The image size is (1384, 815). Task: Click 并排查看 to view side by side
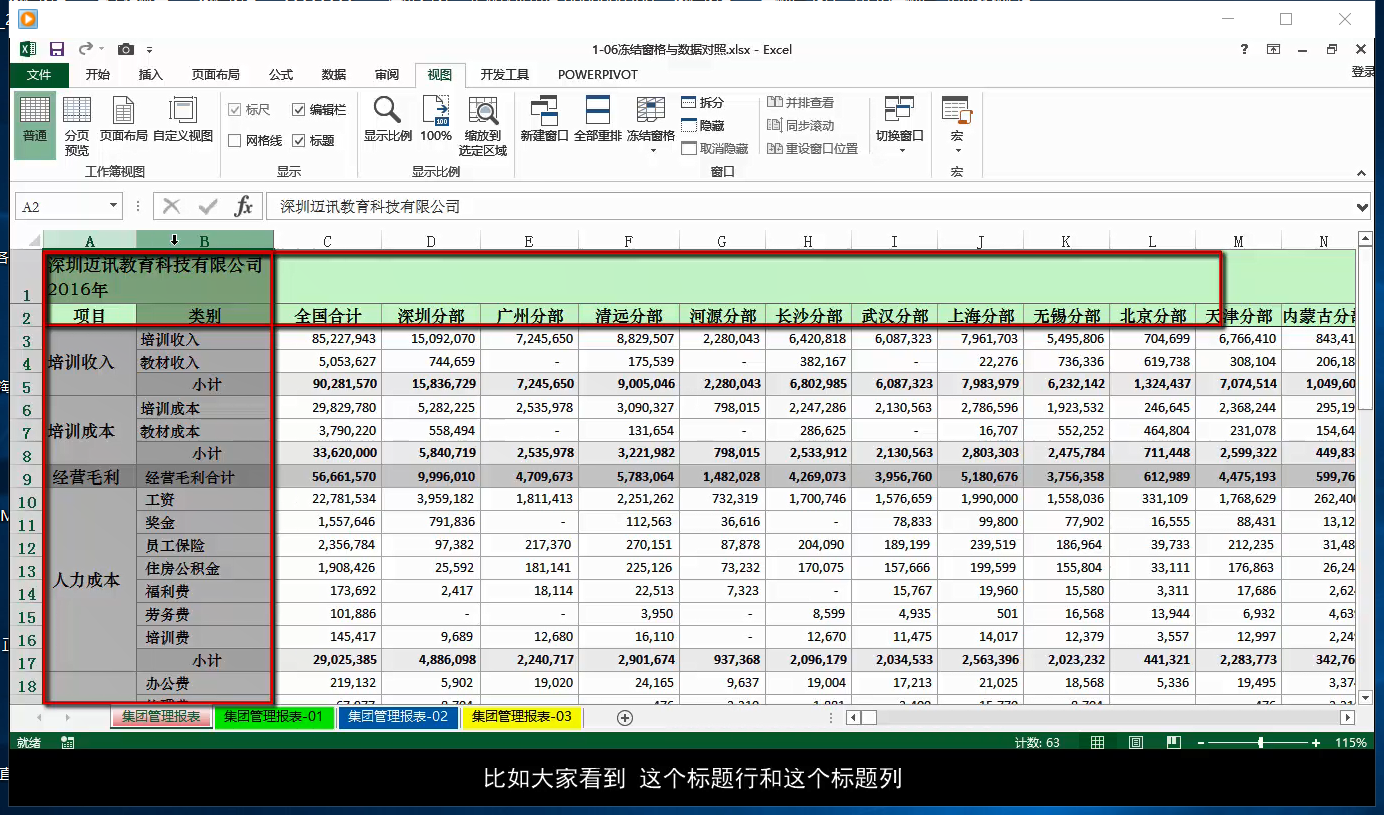(800, 101)
